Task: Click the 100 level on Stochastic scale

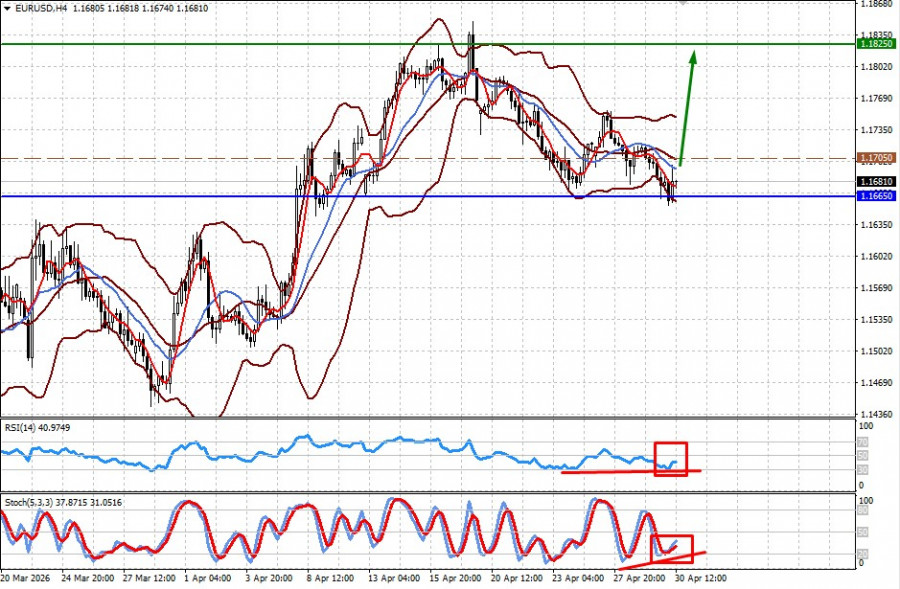Action: 866,501
